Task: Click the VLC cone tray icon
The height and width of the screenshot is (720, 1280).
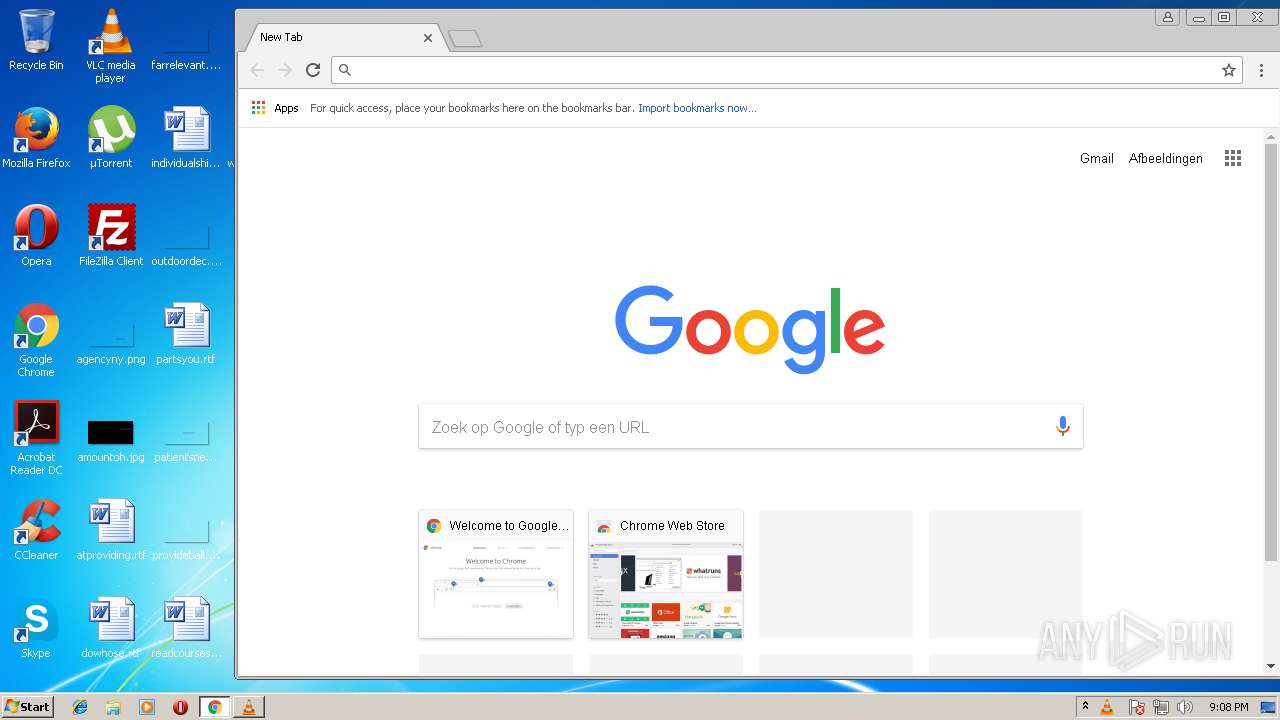Action: (1107, 707)
